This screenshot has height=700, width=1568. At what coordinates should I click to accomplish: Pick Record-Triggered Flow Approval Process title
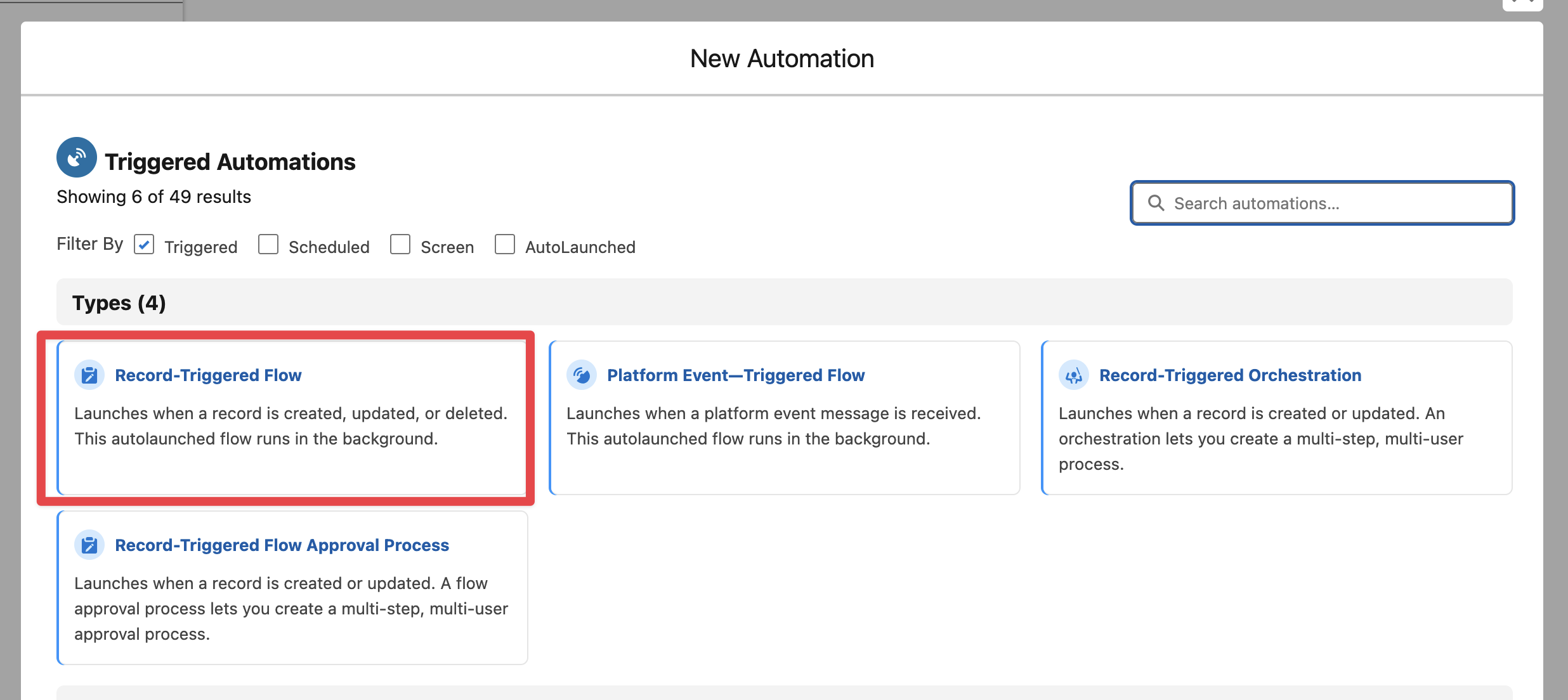pos(282,545)
